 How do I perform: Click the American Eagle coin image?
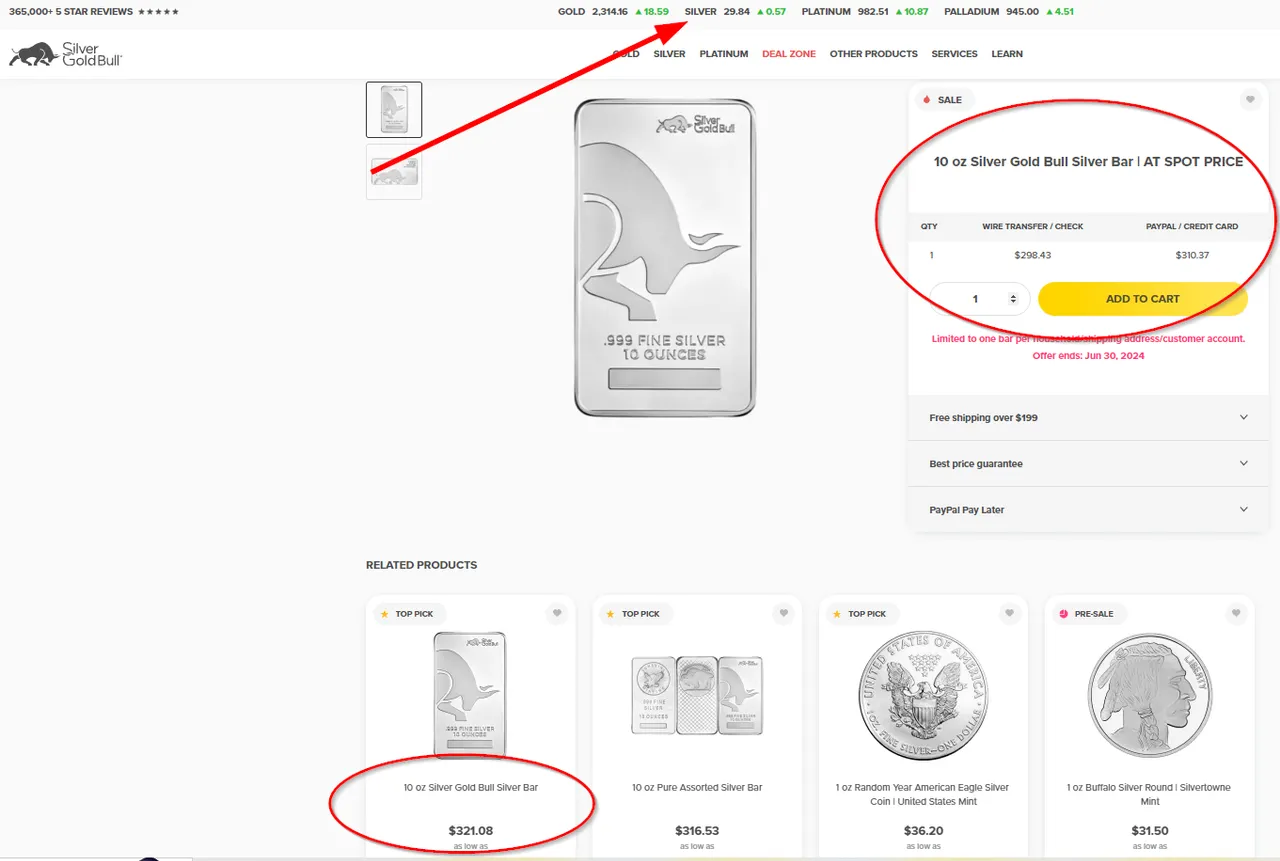tap(922, 695)
